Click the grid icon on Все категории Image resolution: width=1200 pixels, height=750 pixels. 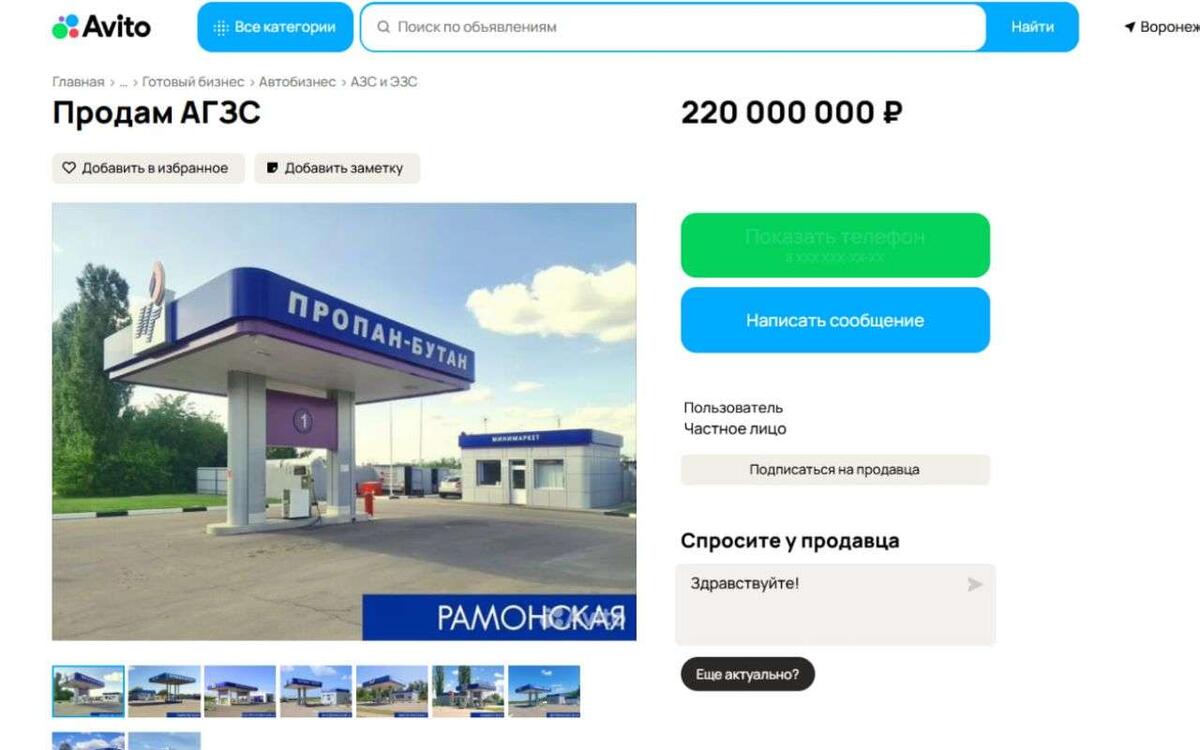(x=221, y=27)
